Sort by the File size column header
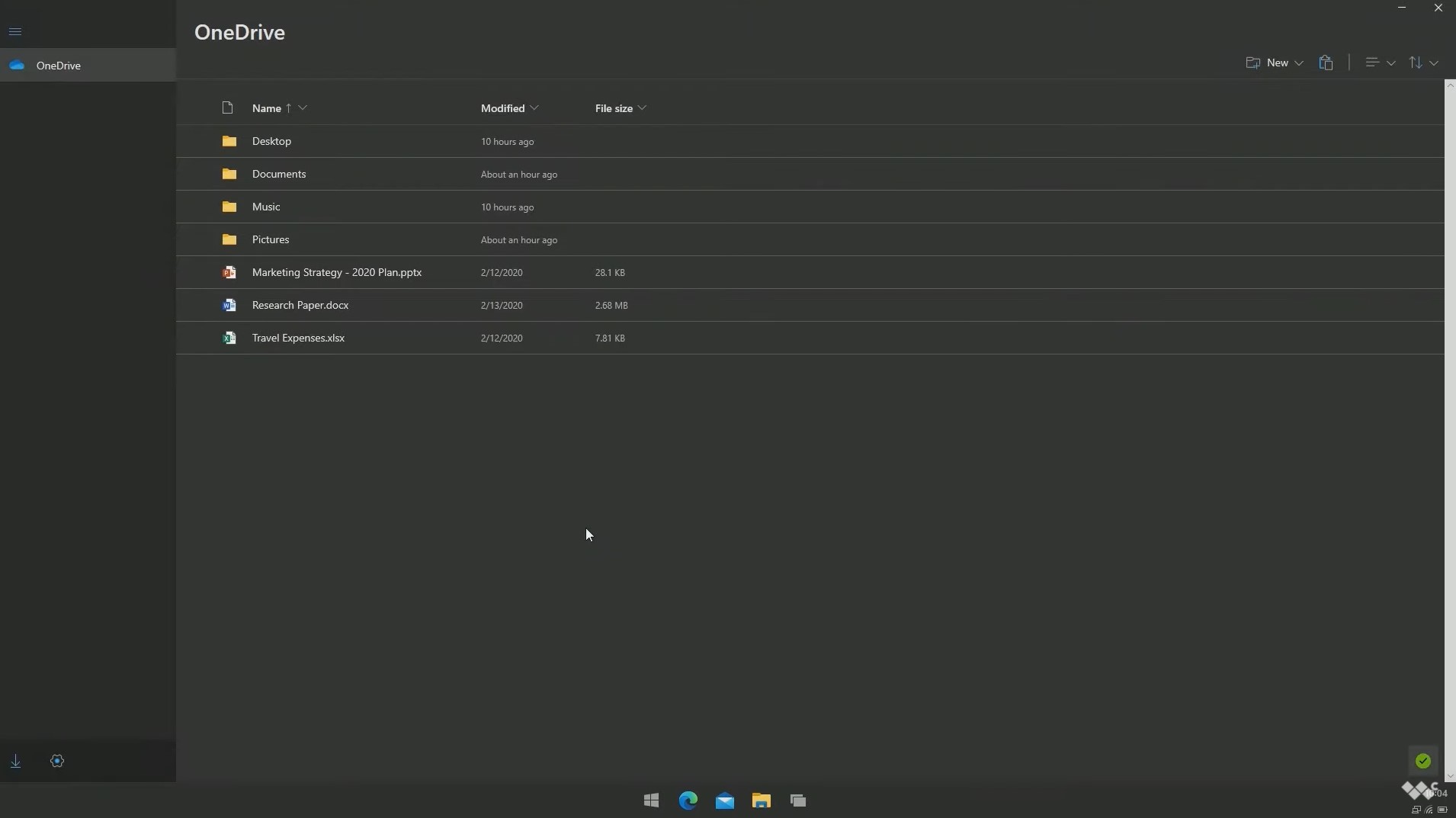The height and width of the screenshot is (818, 1456). (614, 108)
